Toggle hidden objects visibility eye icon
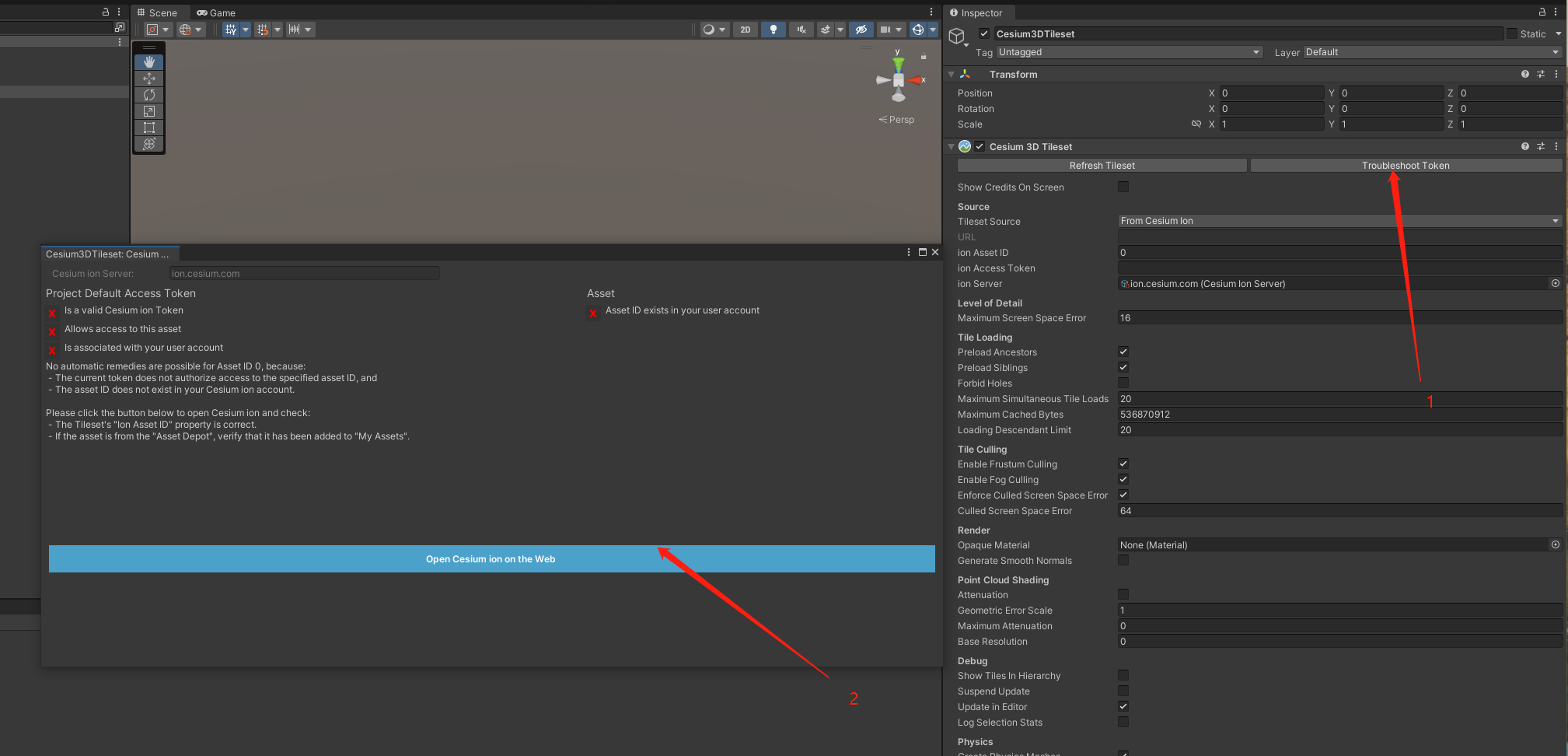 pyautogui.click(x=861, y=30)
